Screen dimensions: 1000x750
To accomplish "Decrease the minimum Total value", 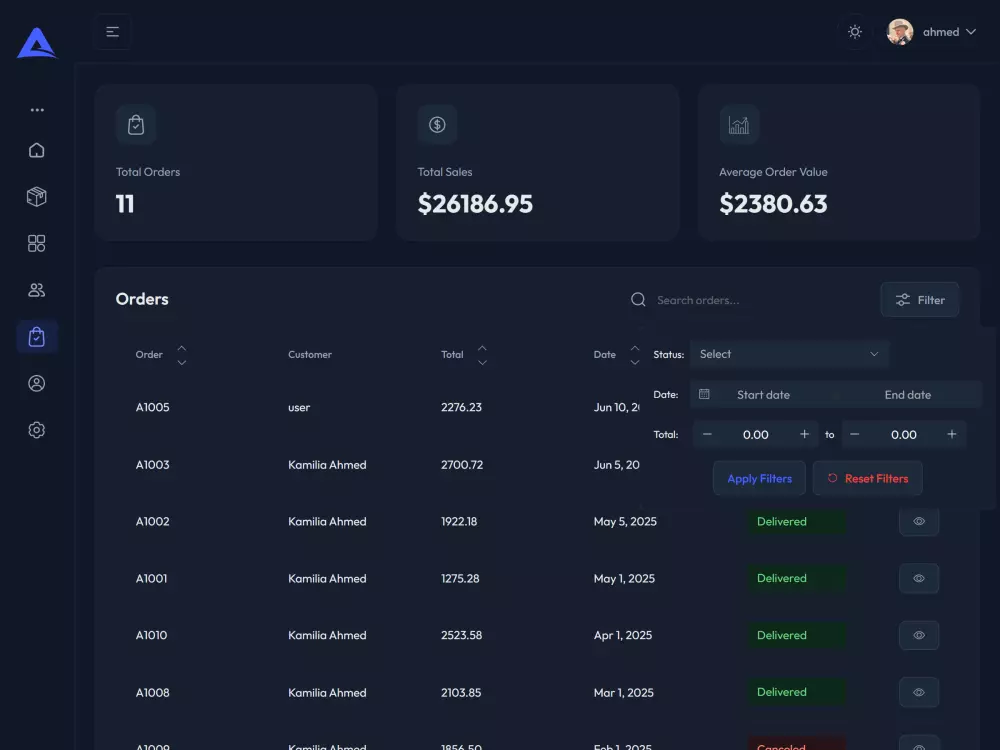I will tap(707, 434).
